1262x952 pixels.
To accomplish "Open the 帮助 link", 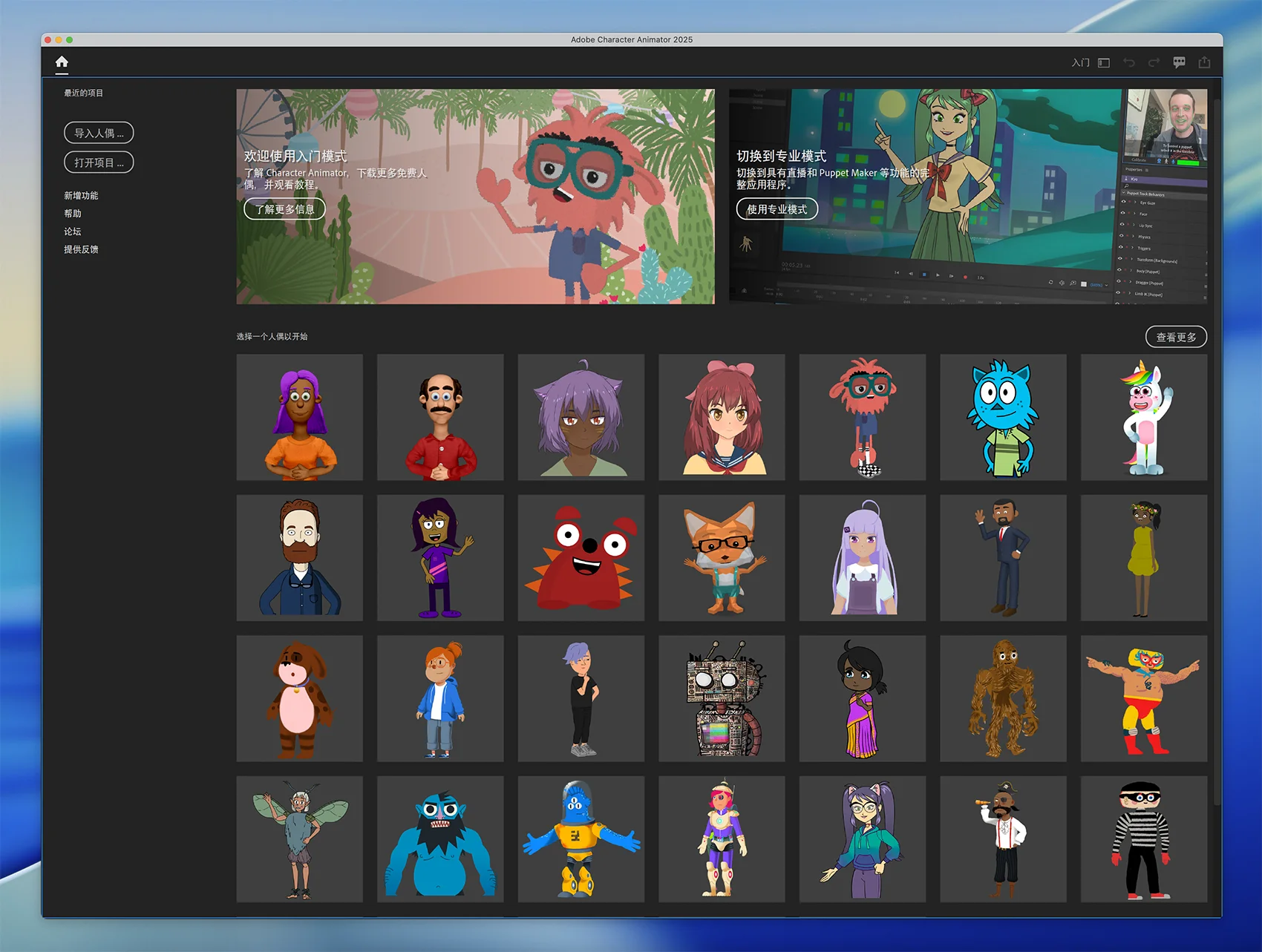I will (73, 214).
